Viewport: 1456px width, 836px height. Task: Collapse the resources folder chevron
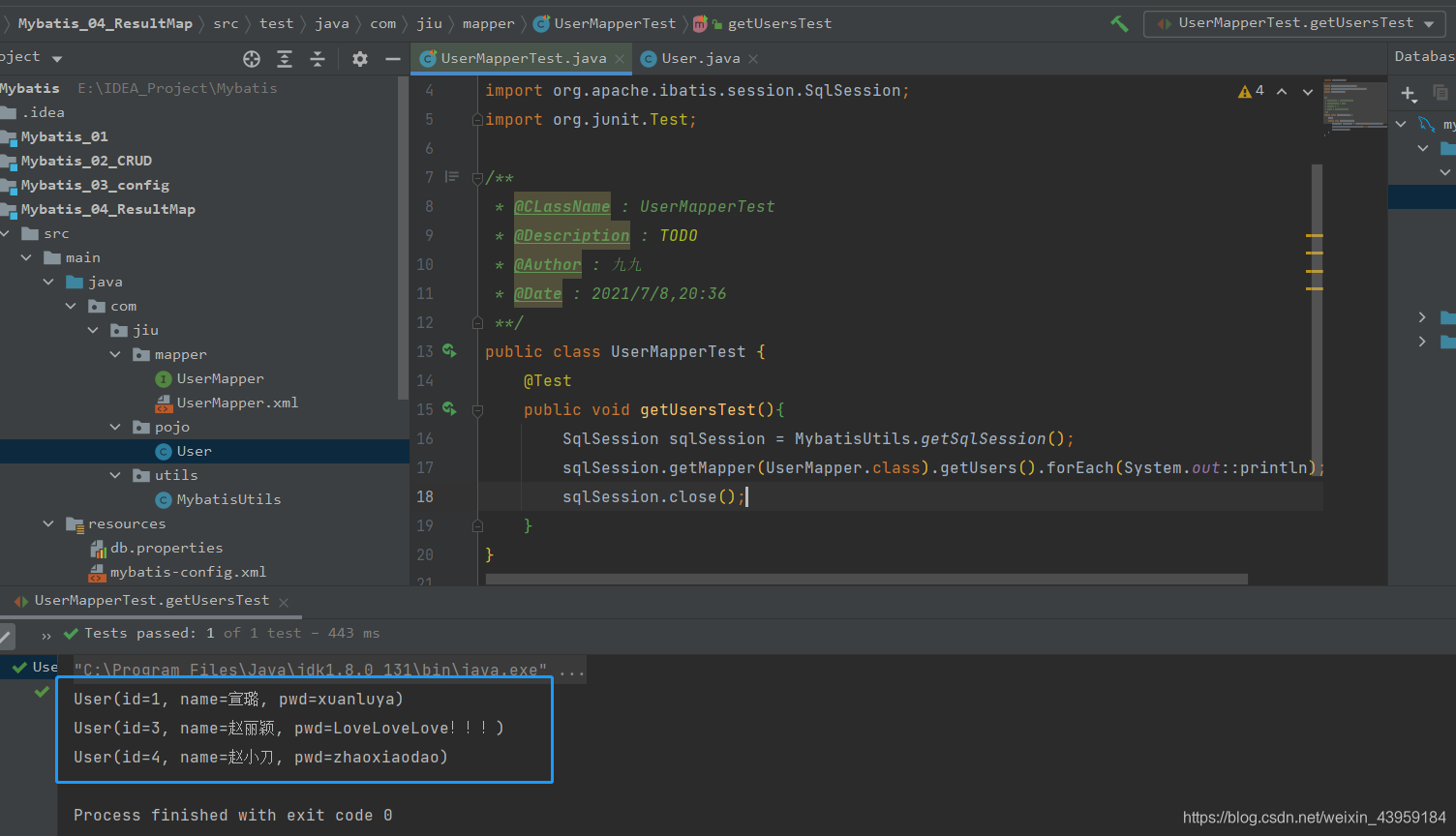[x=48, y=523]
